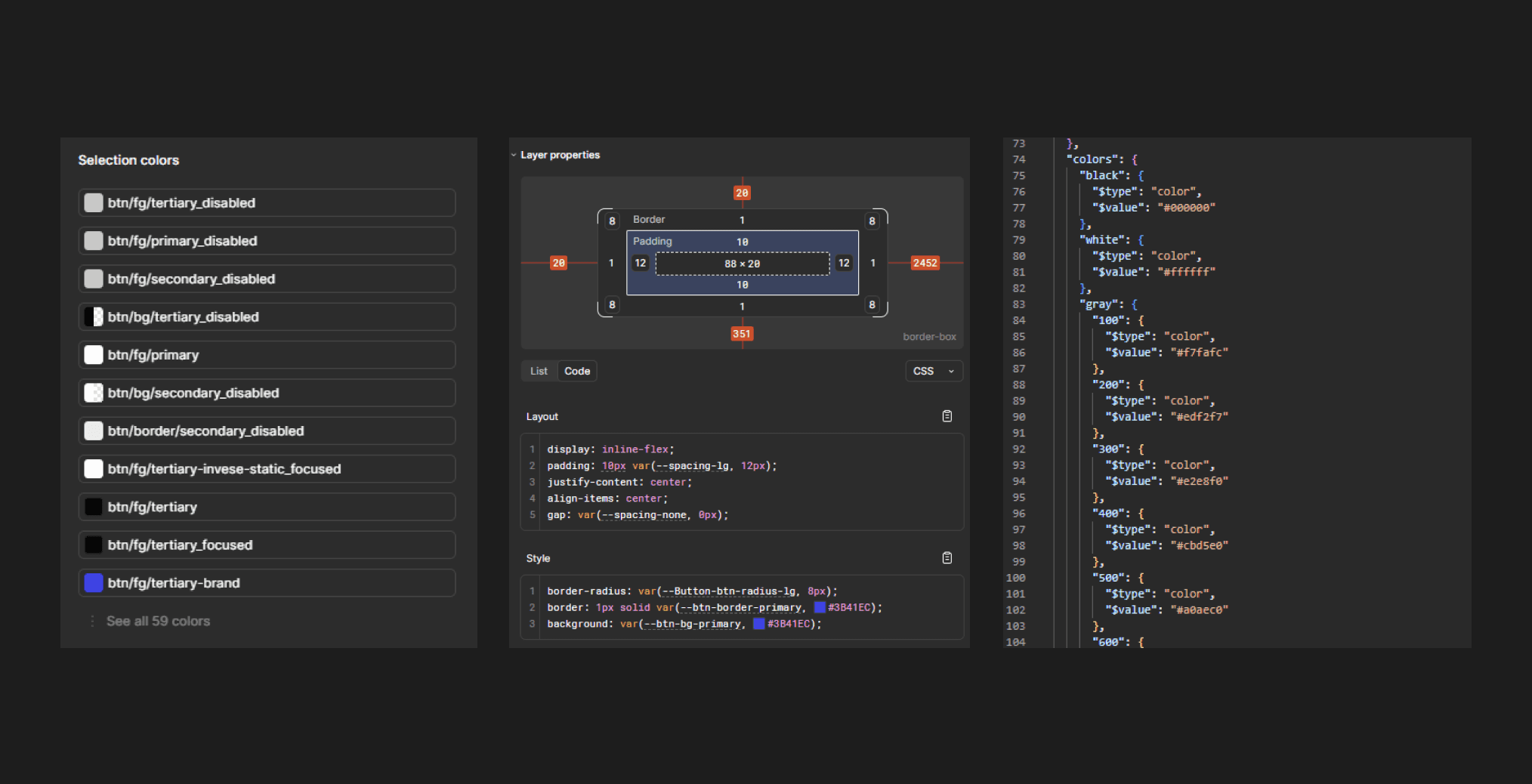Screen dimensions: 1532x784
Task: Click the drag handle beside See all 59 colors
Action: 92,621
